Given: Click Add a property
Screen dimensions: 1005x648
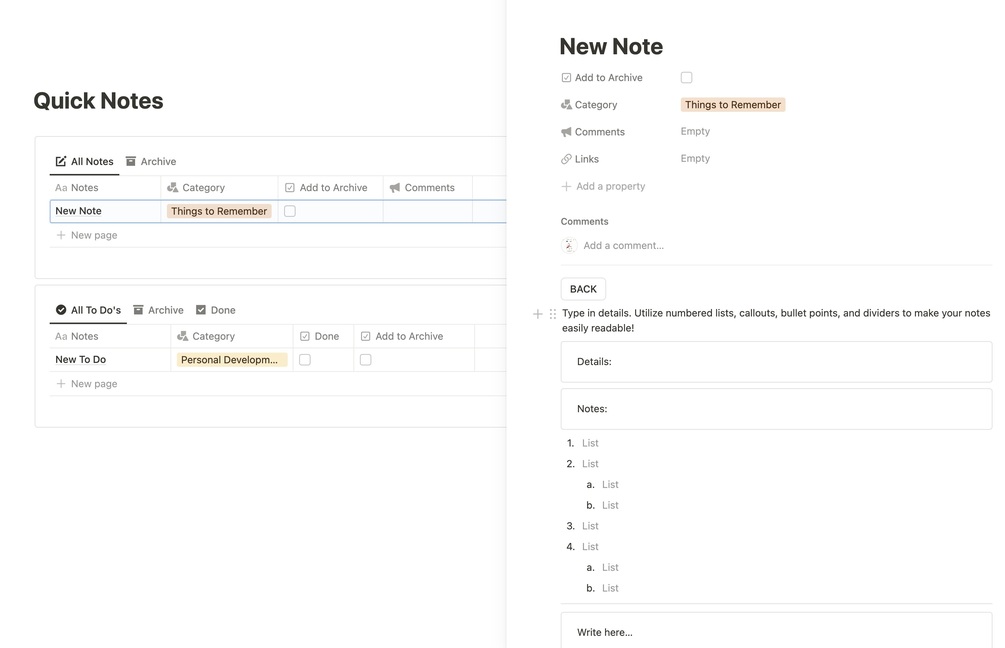Looking at the screenshot, I should click(610, 186).
